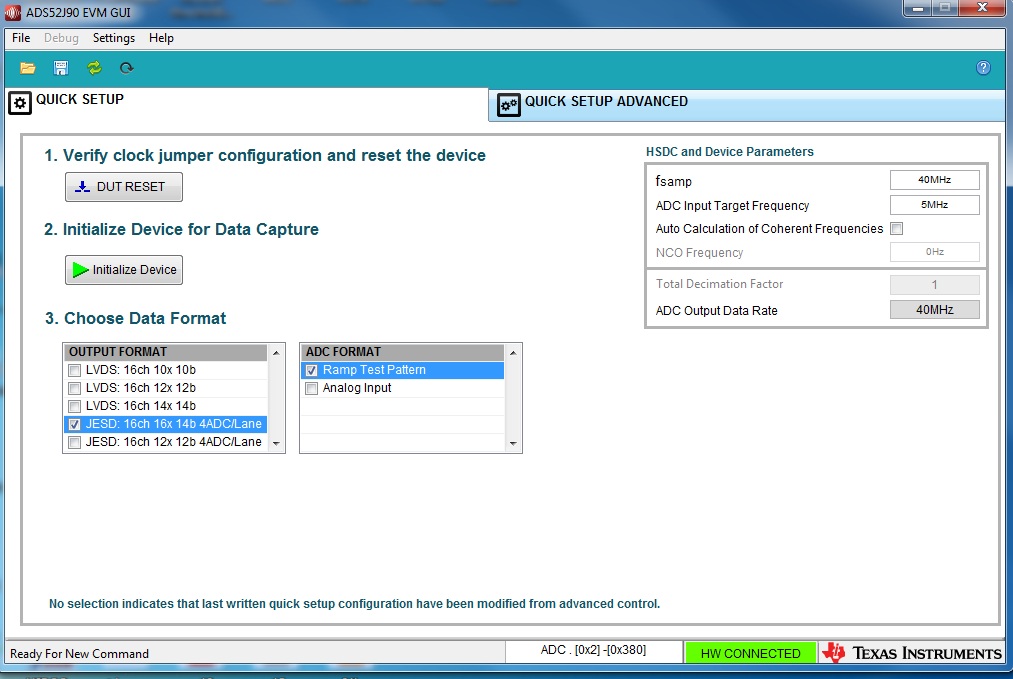Save configuration with the floppy disk icon
The image size is (1013, 679).
[x=61, y=68]
